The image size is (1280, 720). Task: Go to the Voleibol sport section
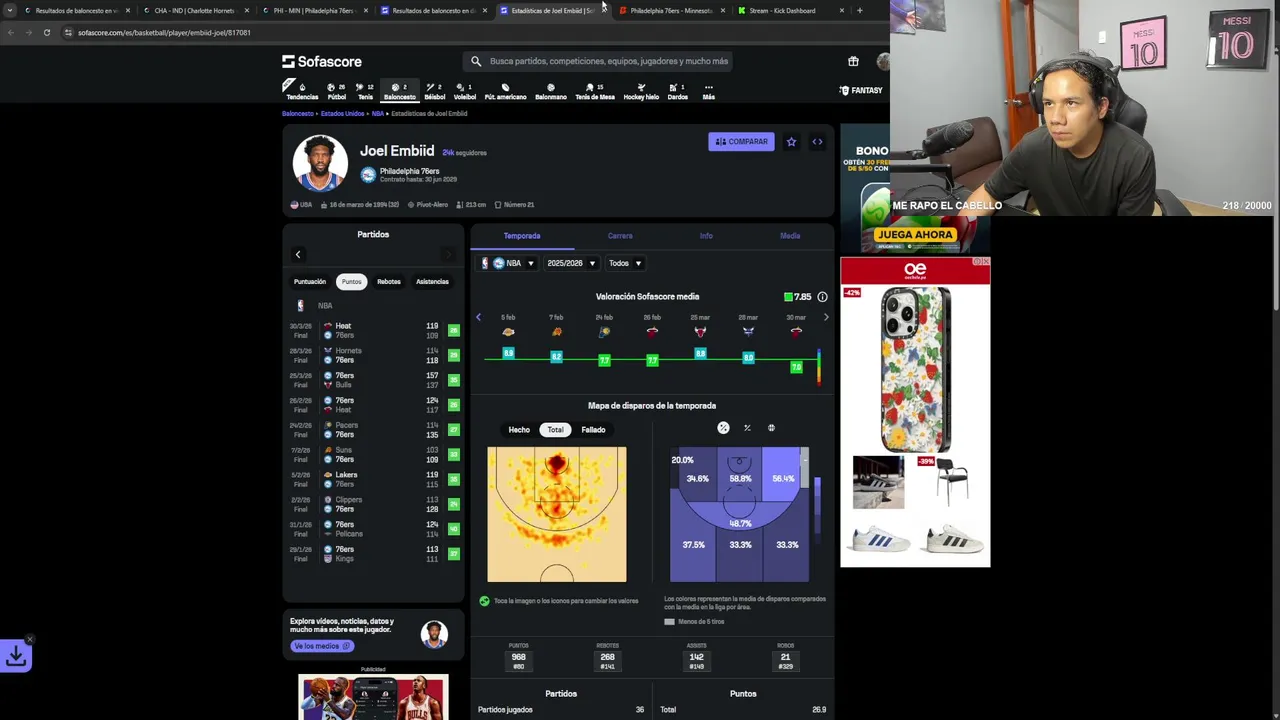click(465, 90)
